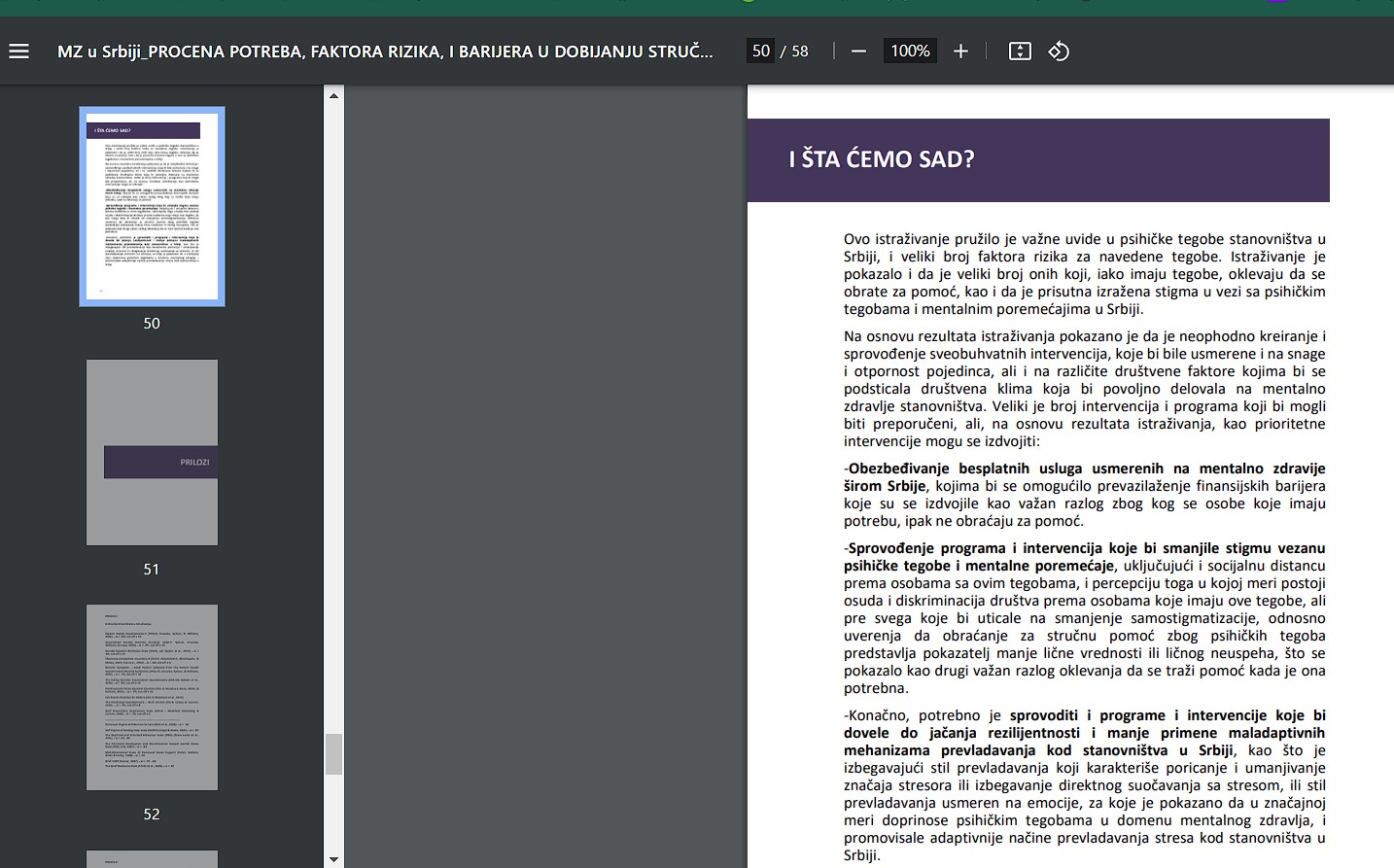
Task: Click the thumbnail label '51'
Action: (x=152, y=569)
